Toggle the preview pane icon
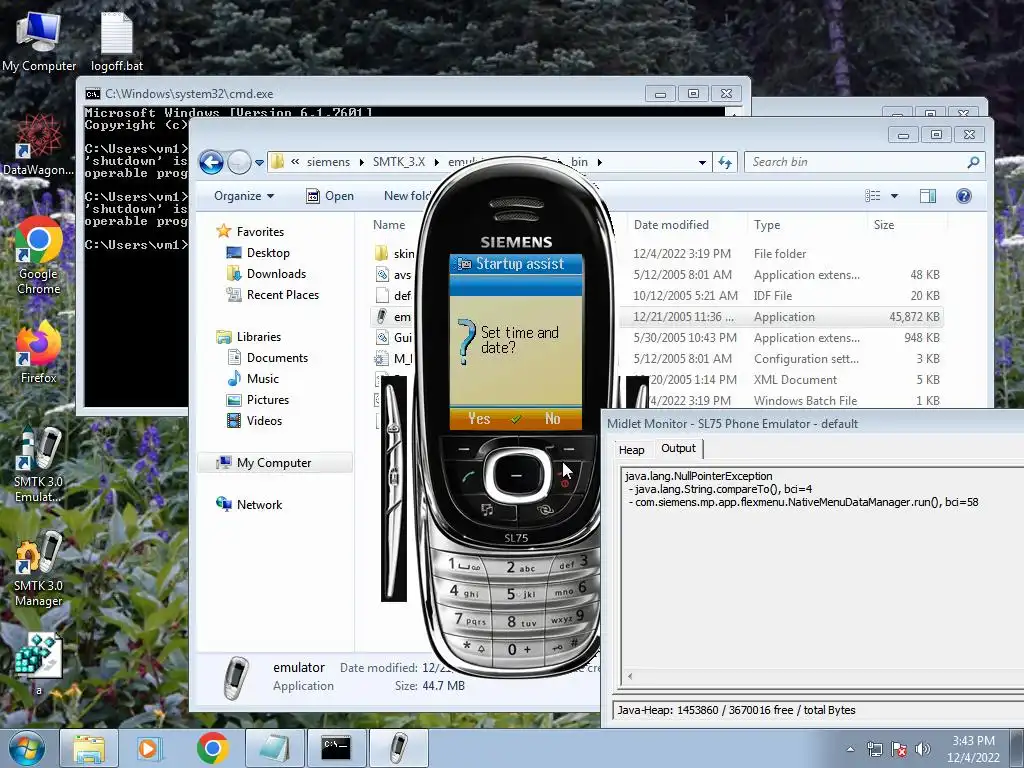This screenshot has height=768, width=1024. (x=928, y=196)
